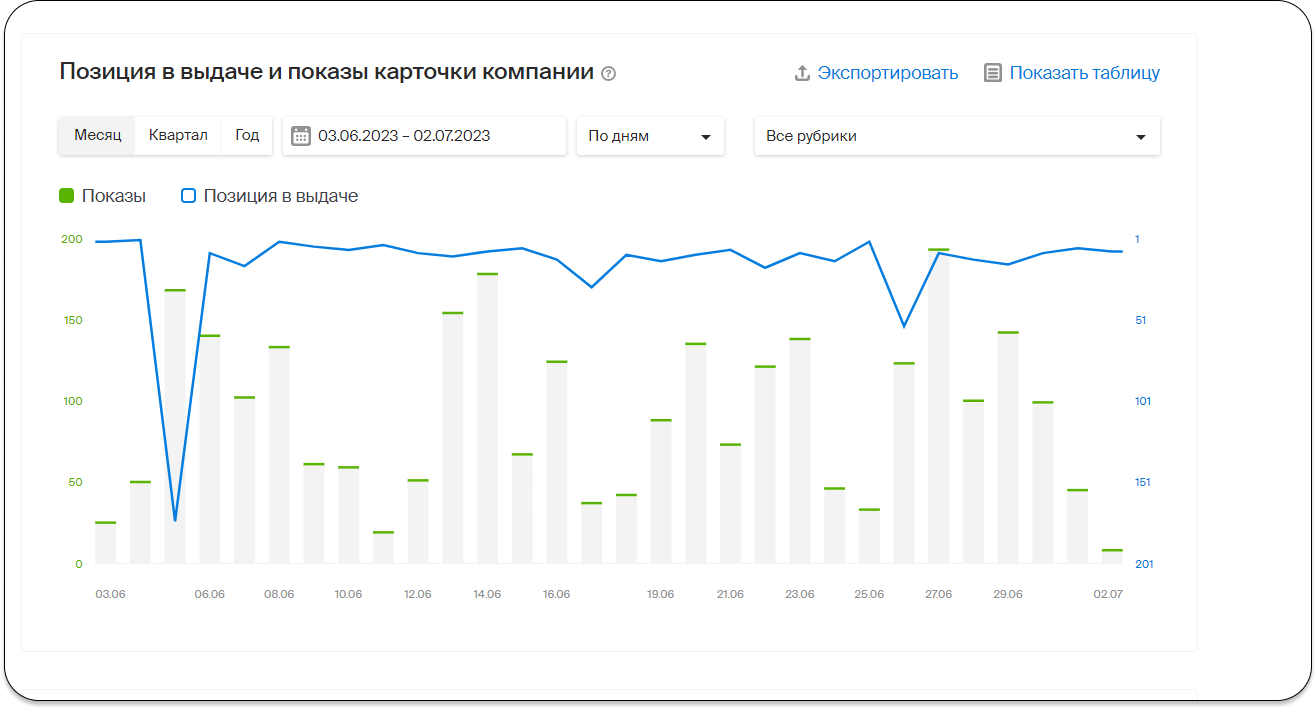Click the bar for 23.06
Screen dimensions: 1316x709
point(799,450)
